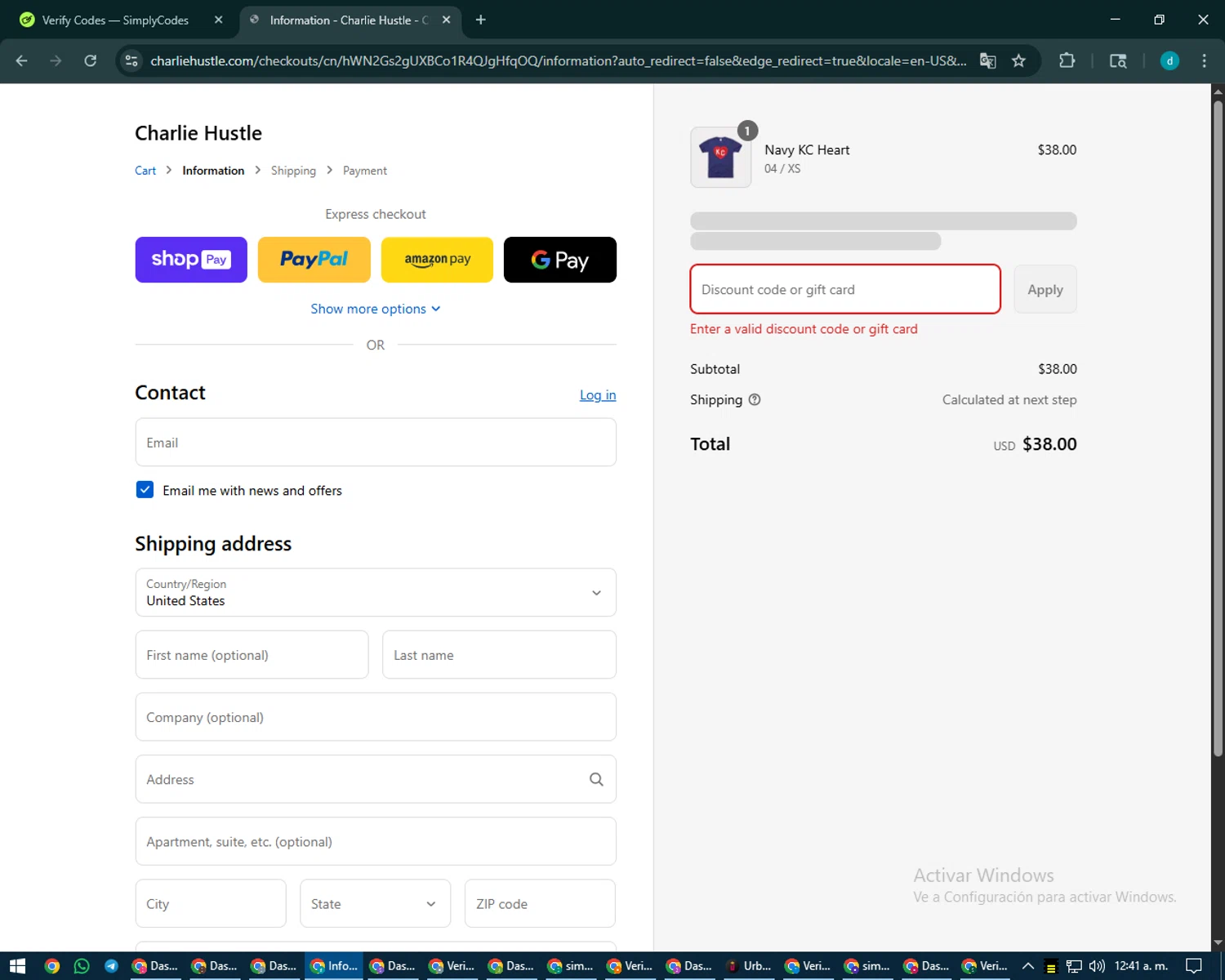The image size is (1225, 980).
Task: Reload the checkout page
Action: (91, 60)
